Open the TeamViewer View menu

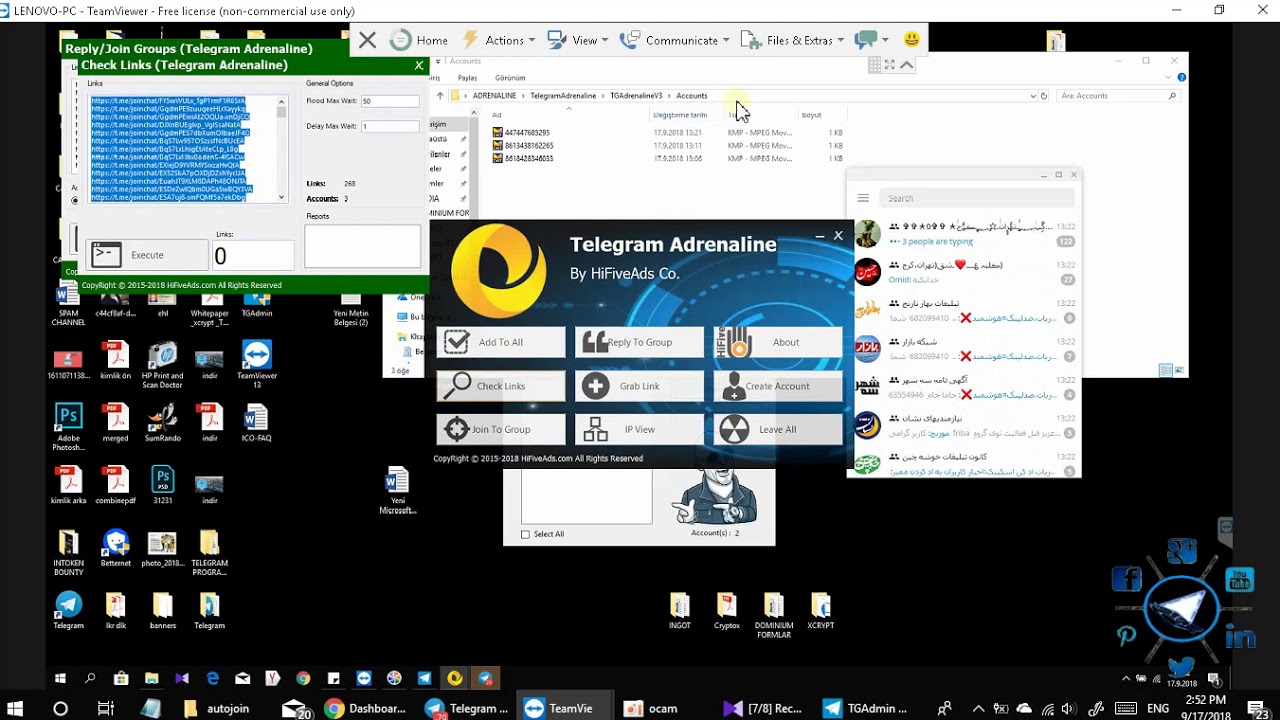578,40
